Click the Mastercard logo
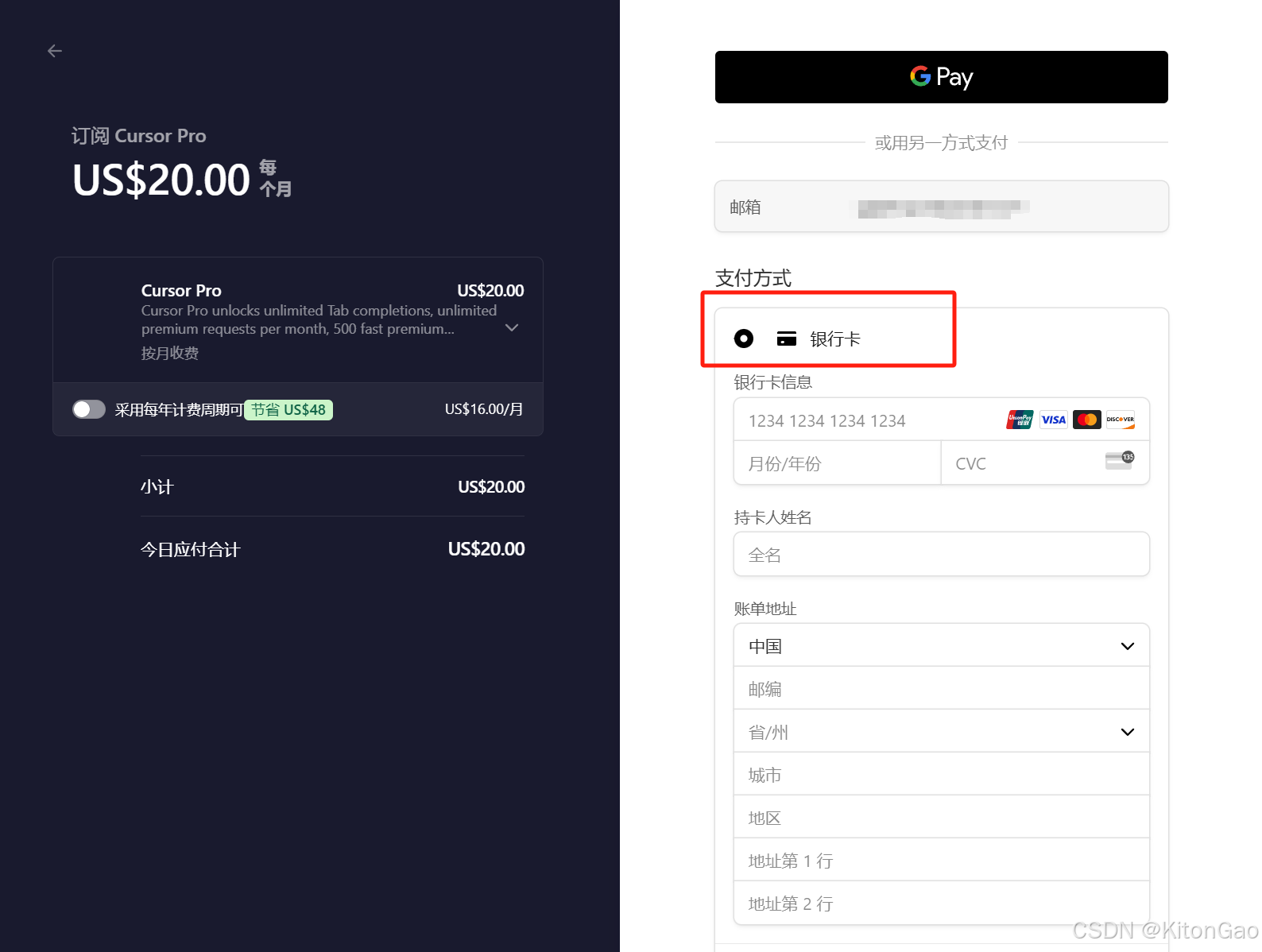 coord(1087,420)
